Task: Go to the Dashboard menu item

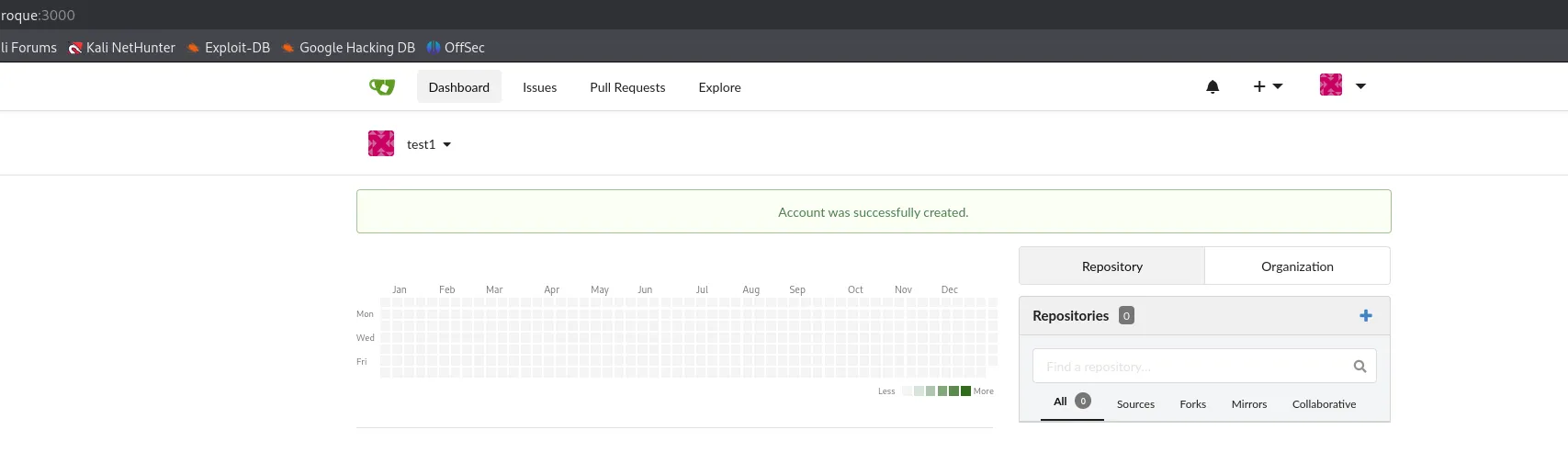Action: point(459,87)
